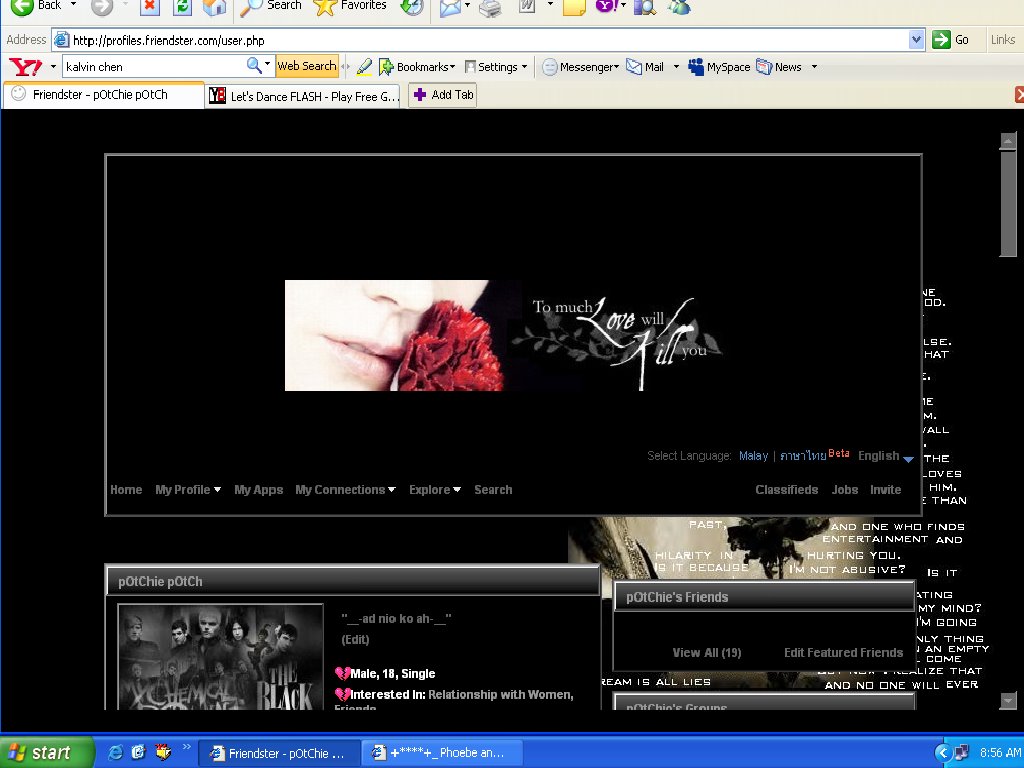Click the purple Yahoo! icon in IE toolbar

click(606, 6)
